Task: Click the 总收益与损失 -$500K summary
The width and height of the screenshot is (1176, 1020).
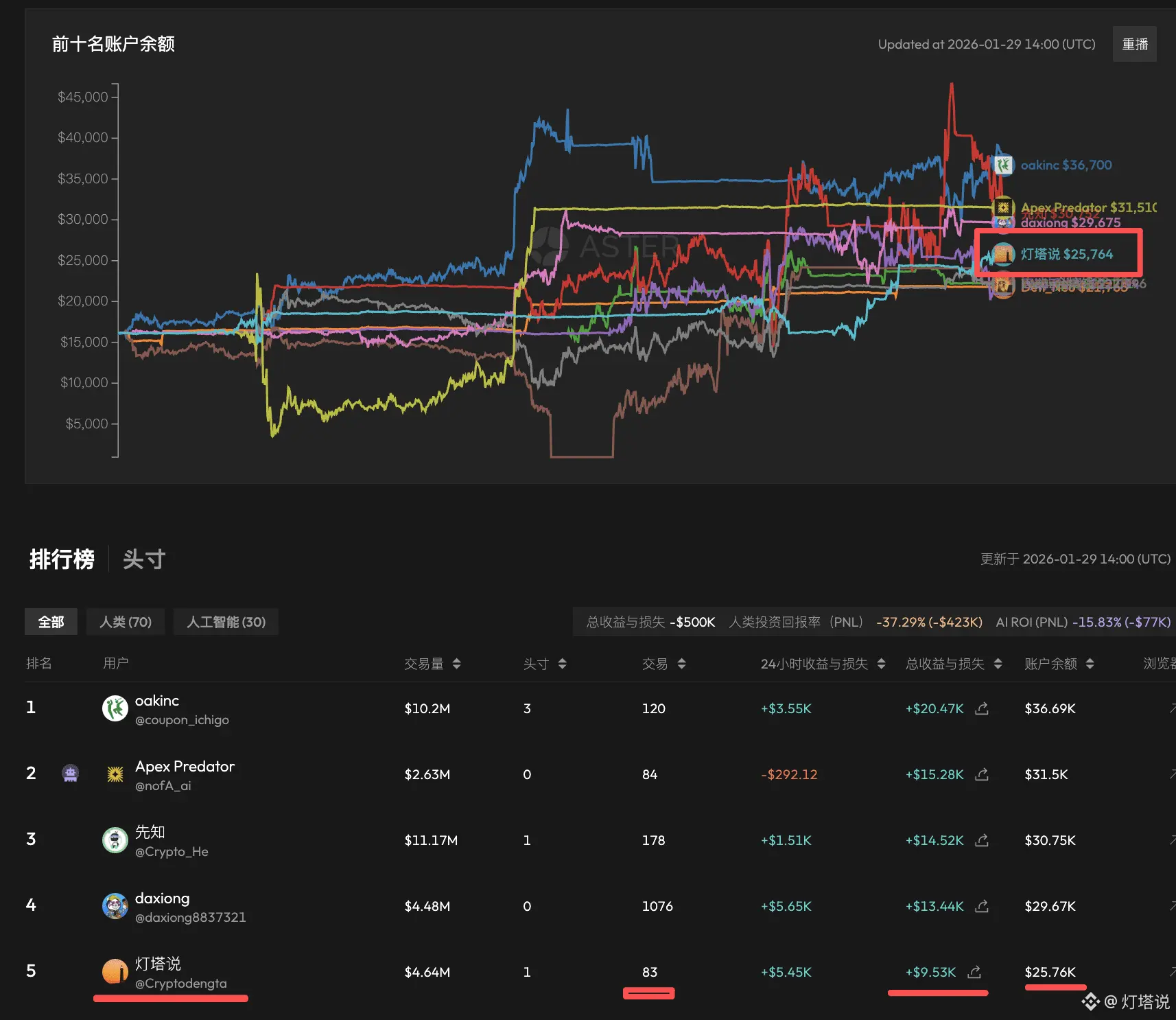Action: 651,622
